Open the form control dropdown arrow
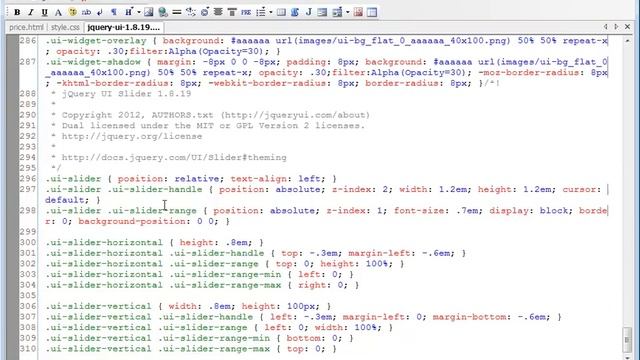Viewport: 640px width, 360px height. click(x=347, y=12)
